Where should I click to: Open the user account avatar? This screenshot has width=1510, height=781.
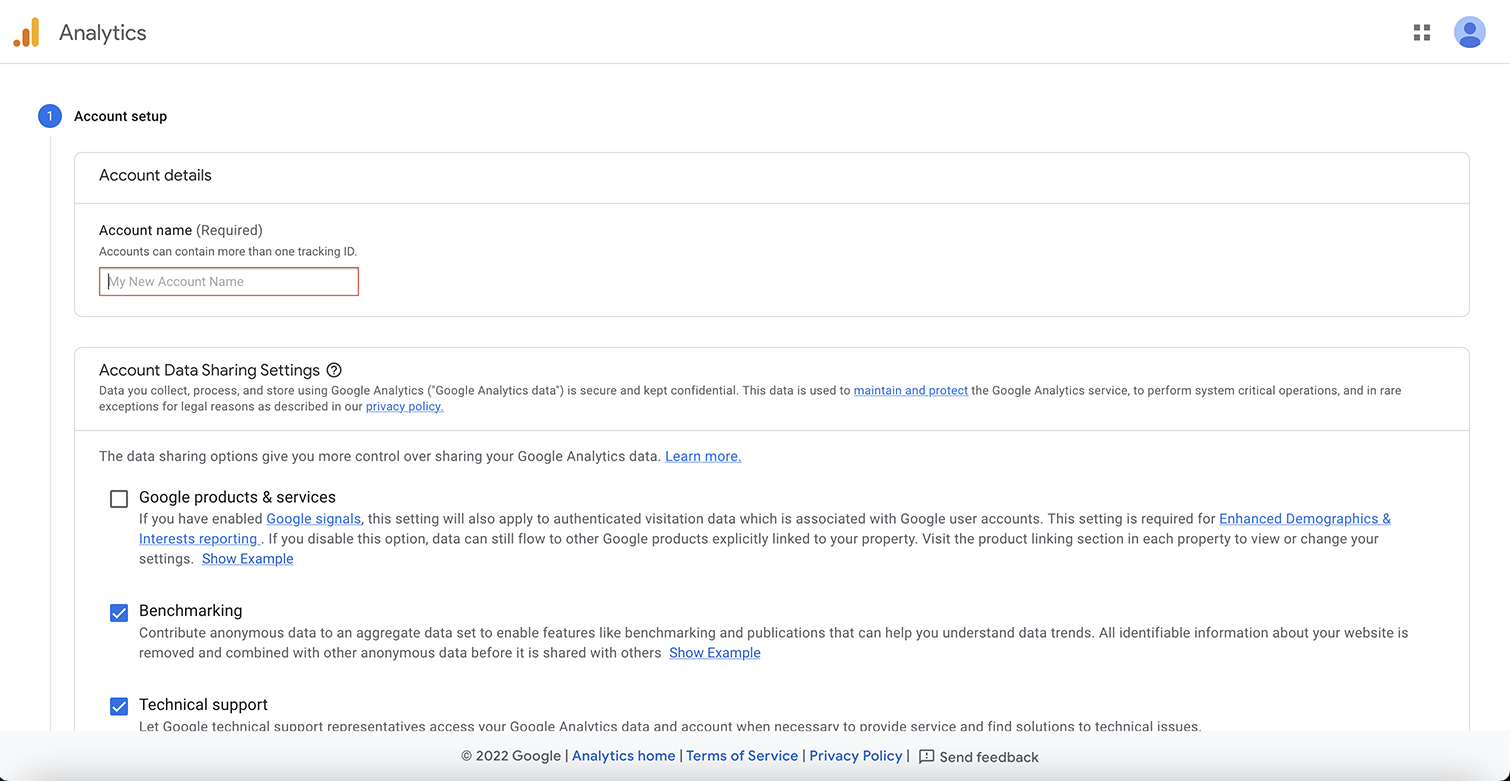coord(1469,33)
